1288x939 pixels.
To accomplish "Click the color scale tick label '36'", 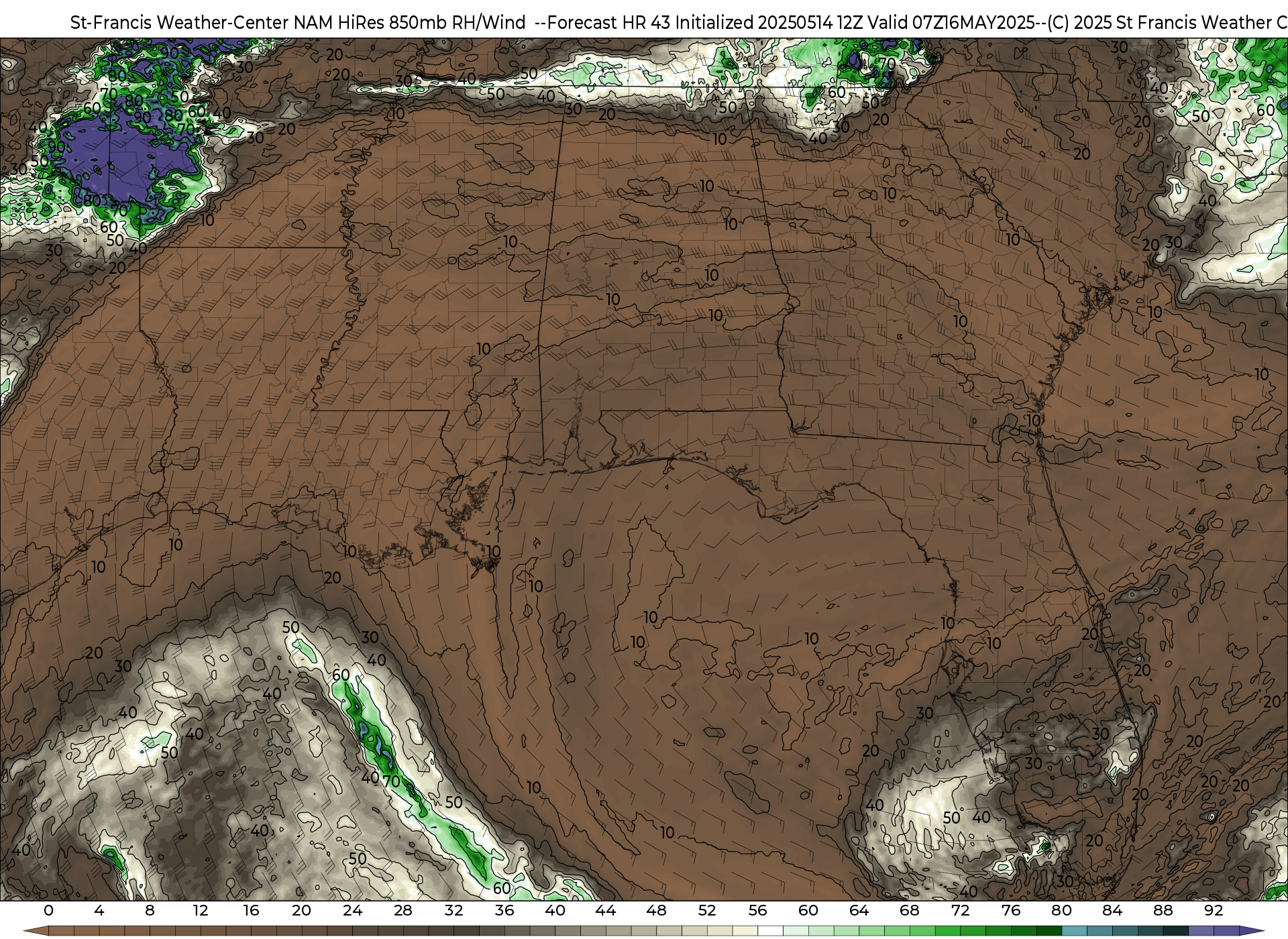I will [x=504, y=910].
